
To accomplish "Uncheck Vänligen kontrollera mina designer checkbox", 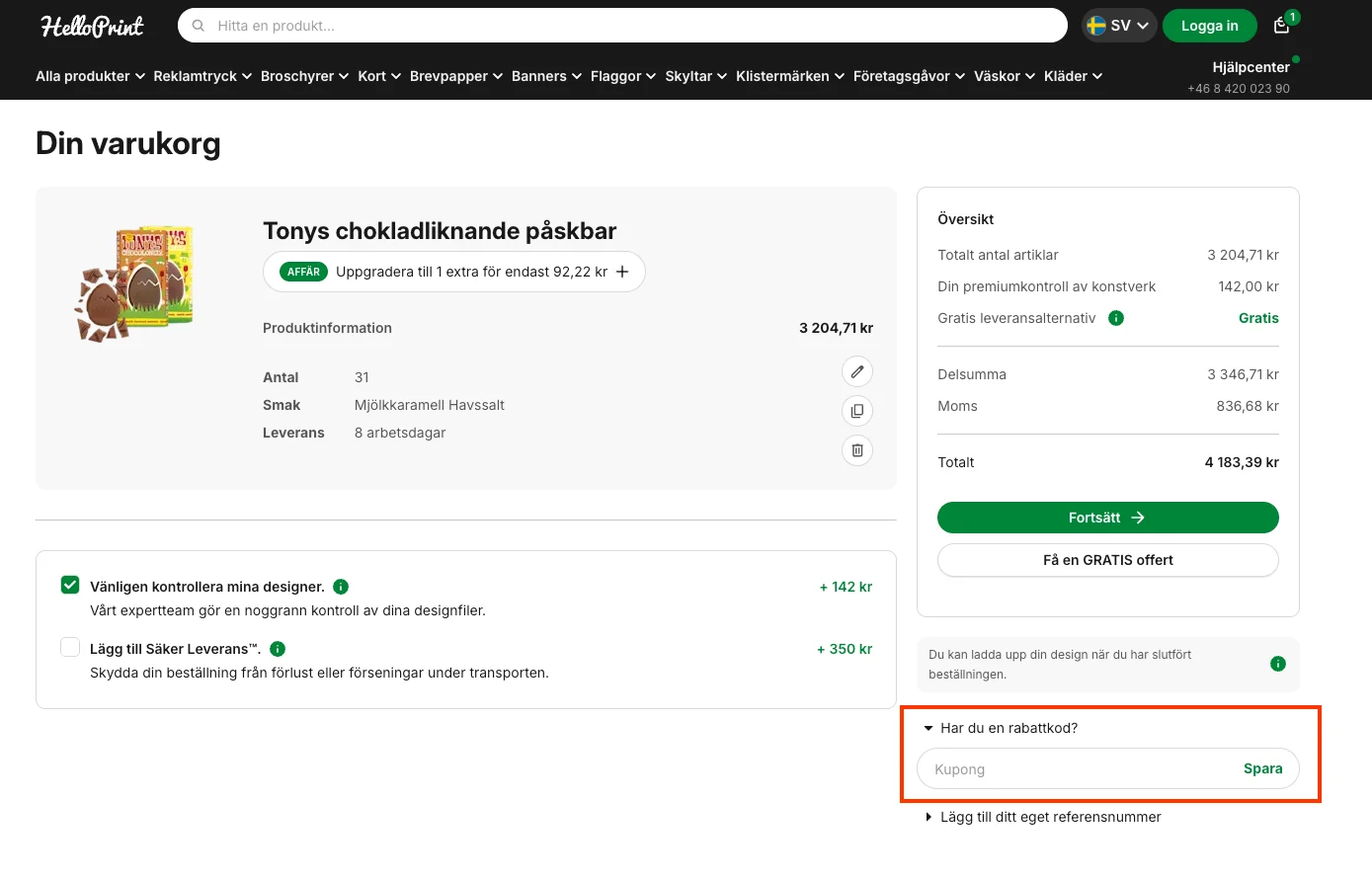I will (70, 585).
